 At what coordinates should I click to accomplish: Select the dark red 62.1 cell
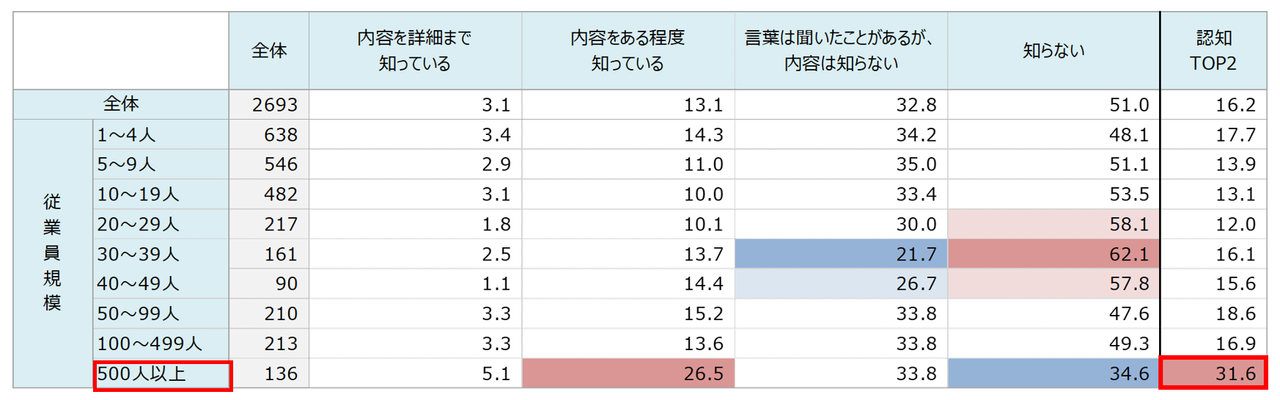pyautogui.click(x=1053, y=254)
